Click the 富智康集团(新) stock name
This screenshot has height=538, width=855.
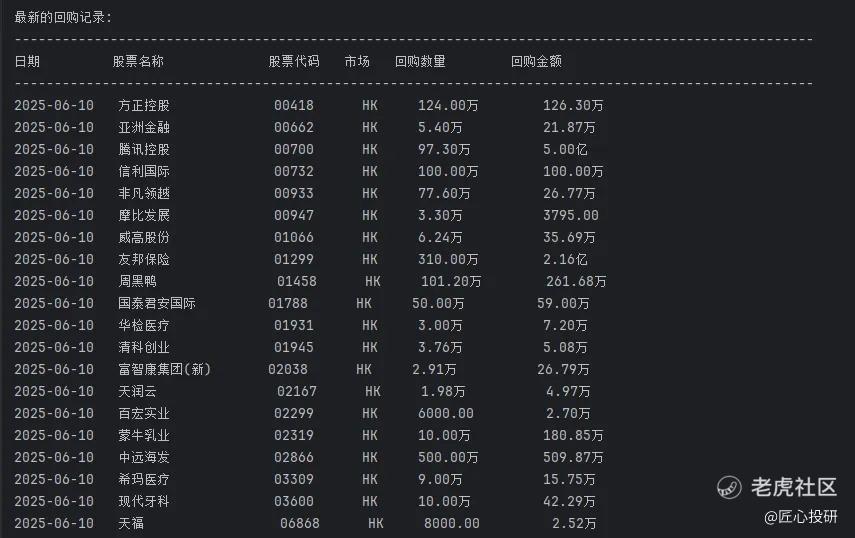pyautogui.click(x=165, y=369)
